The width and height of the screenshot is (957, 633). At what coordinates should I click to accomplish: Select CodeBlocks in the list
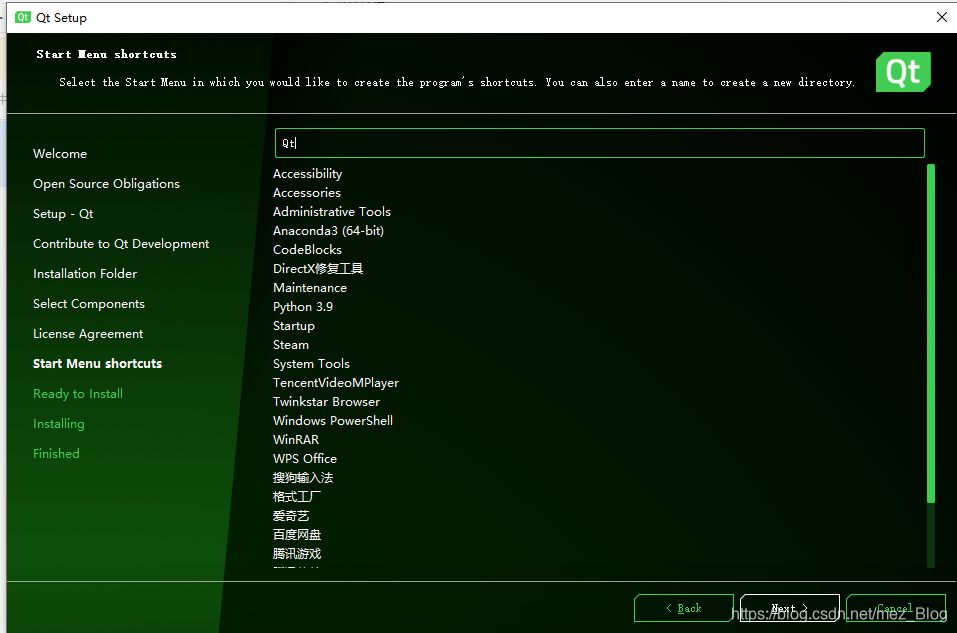click(308, 250)
